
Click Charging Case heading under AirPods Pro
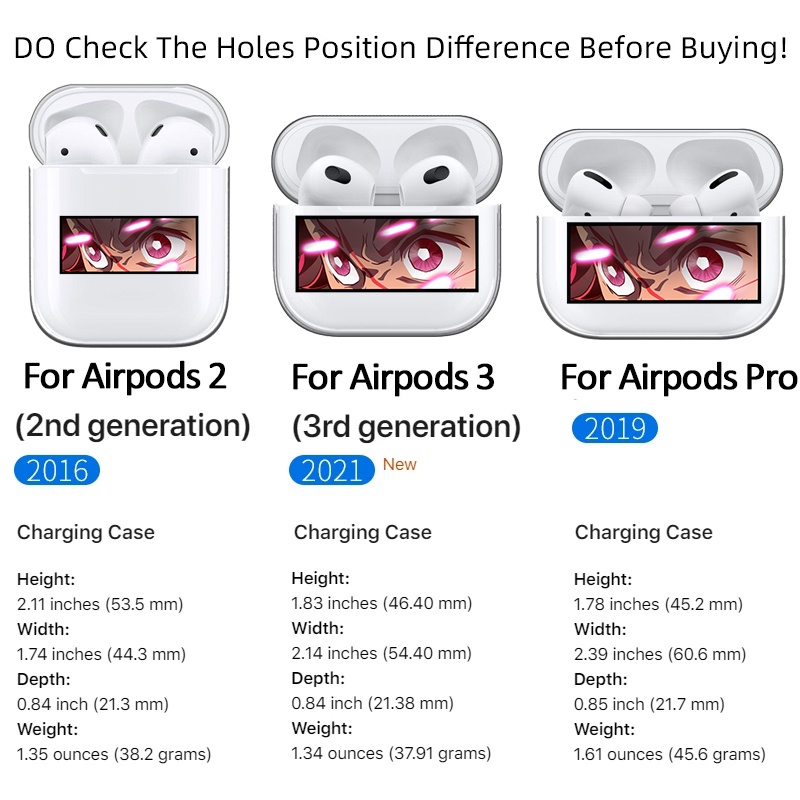pyautogui.click(x=643, y=533)
